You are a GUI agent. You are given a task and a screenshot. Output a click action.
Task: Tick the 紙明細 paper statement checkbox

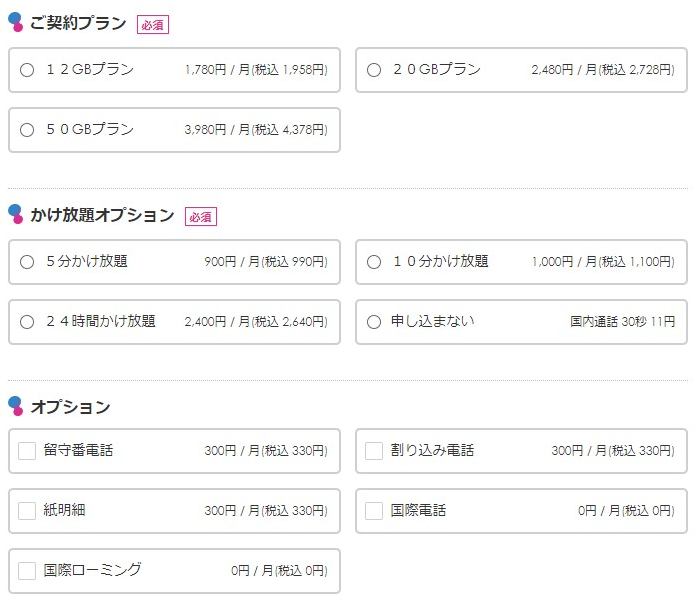coord(27,511)
